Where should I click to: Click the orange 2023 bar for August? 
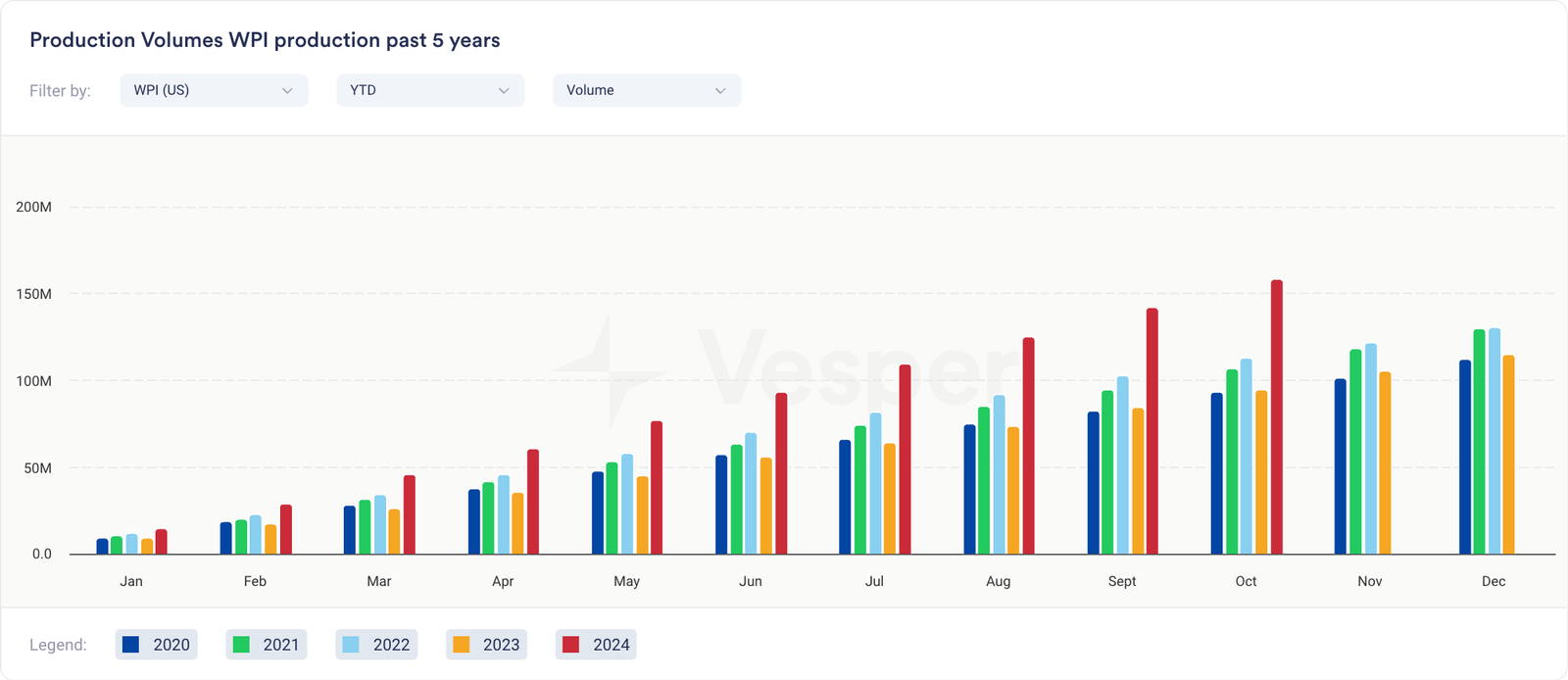[x=1013, y=490]
